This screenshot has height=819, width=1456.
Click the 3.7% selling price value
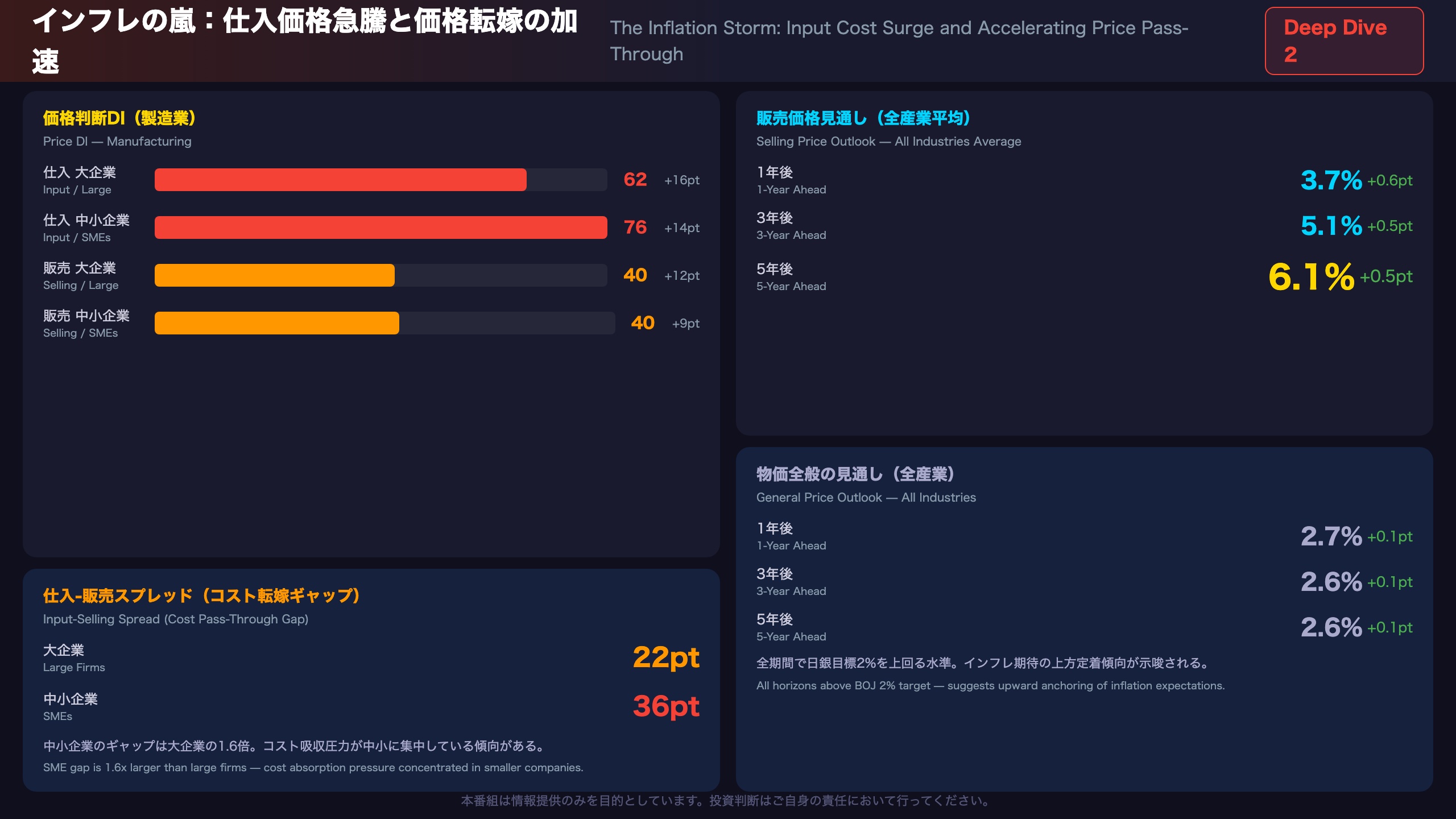click(1331, 180)
